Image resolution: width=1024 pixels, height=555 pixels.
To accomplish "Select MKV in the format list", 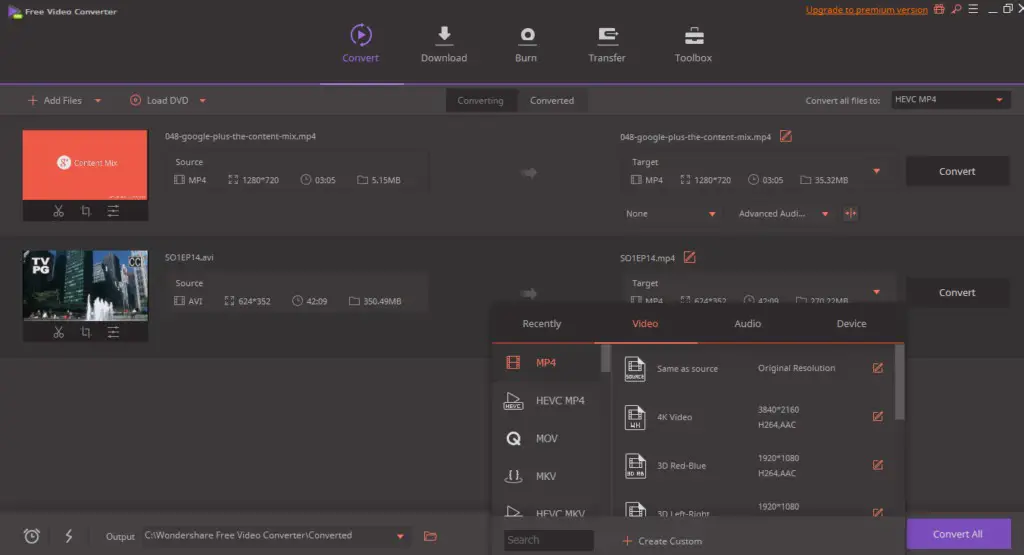I will pyautogui.click(x=547, y=476).
